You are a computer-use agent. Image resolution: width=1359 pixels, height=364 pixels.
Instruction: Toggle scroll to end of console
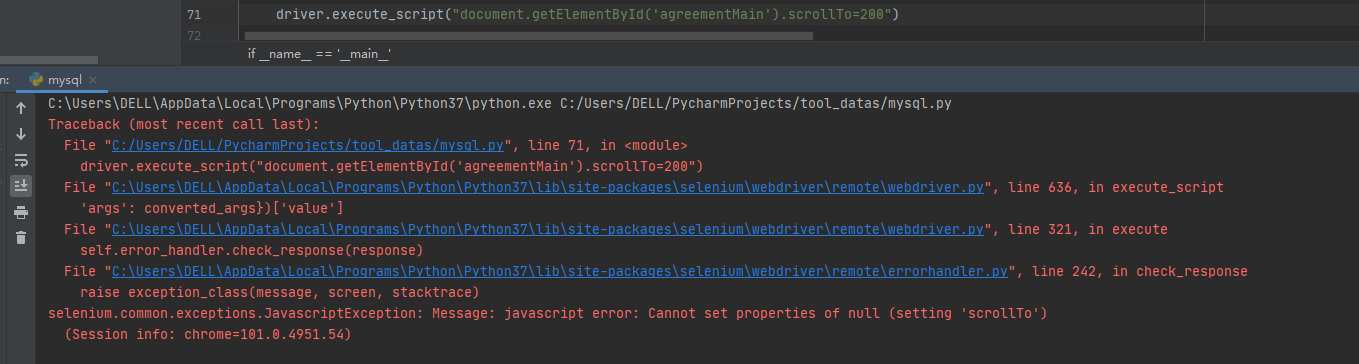pyautogui.click(x=20, y=186)
